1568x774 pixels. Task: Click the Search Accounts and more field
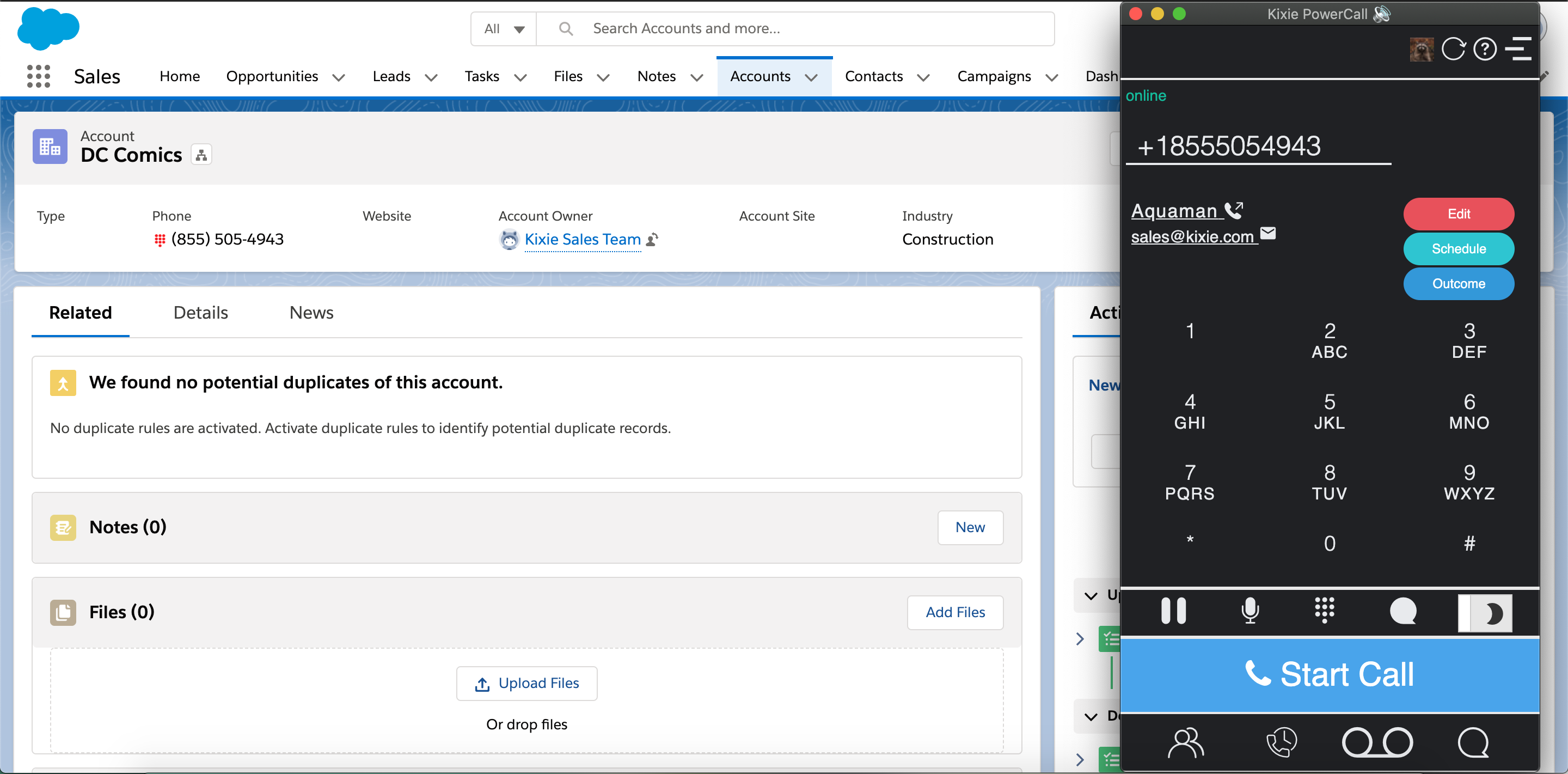(x=795, y=29)
